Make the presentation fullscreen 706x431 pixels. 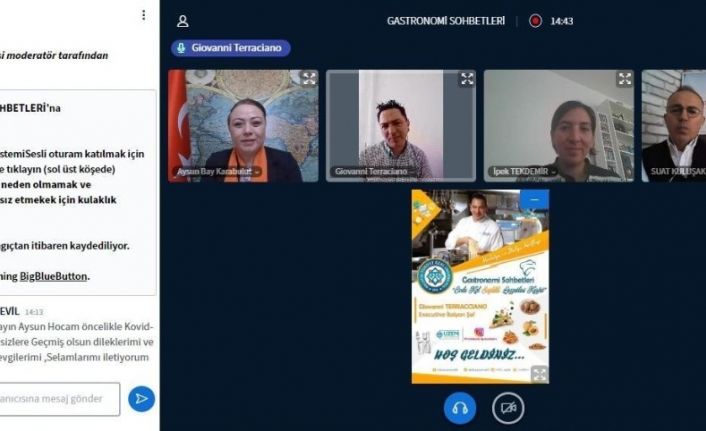(x=538, y=373)
